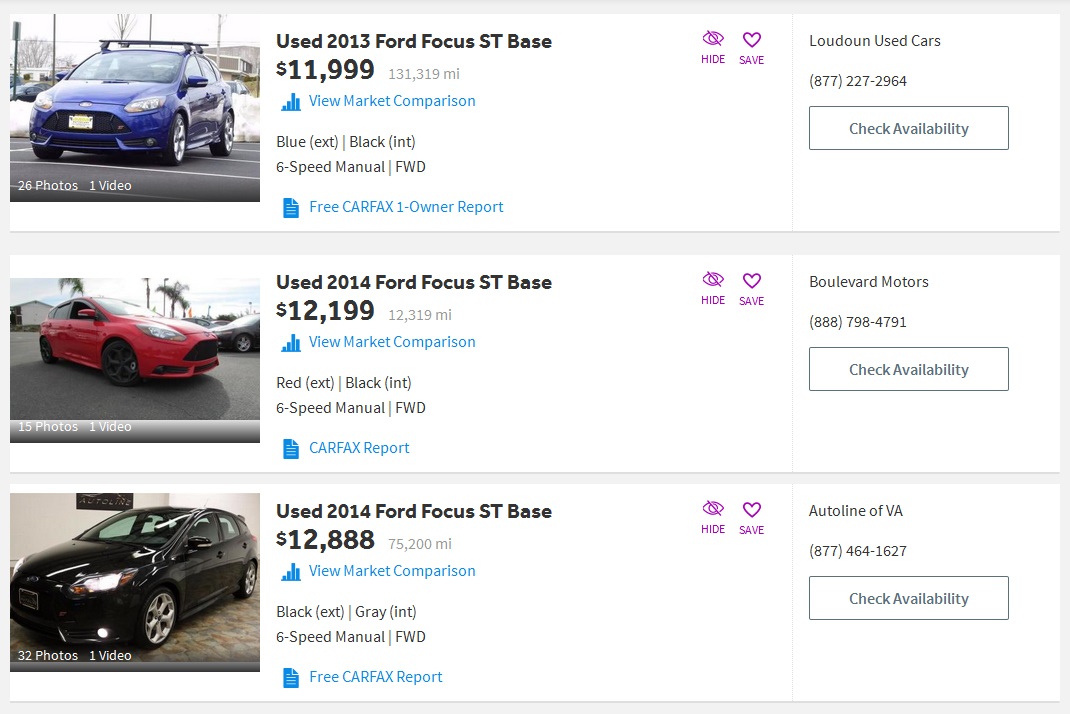Open Free CARFAX 1-Owner Report link
The image size is (1070, 714).
tap(406, 207)
